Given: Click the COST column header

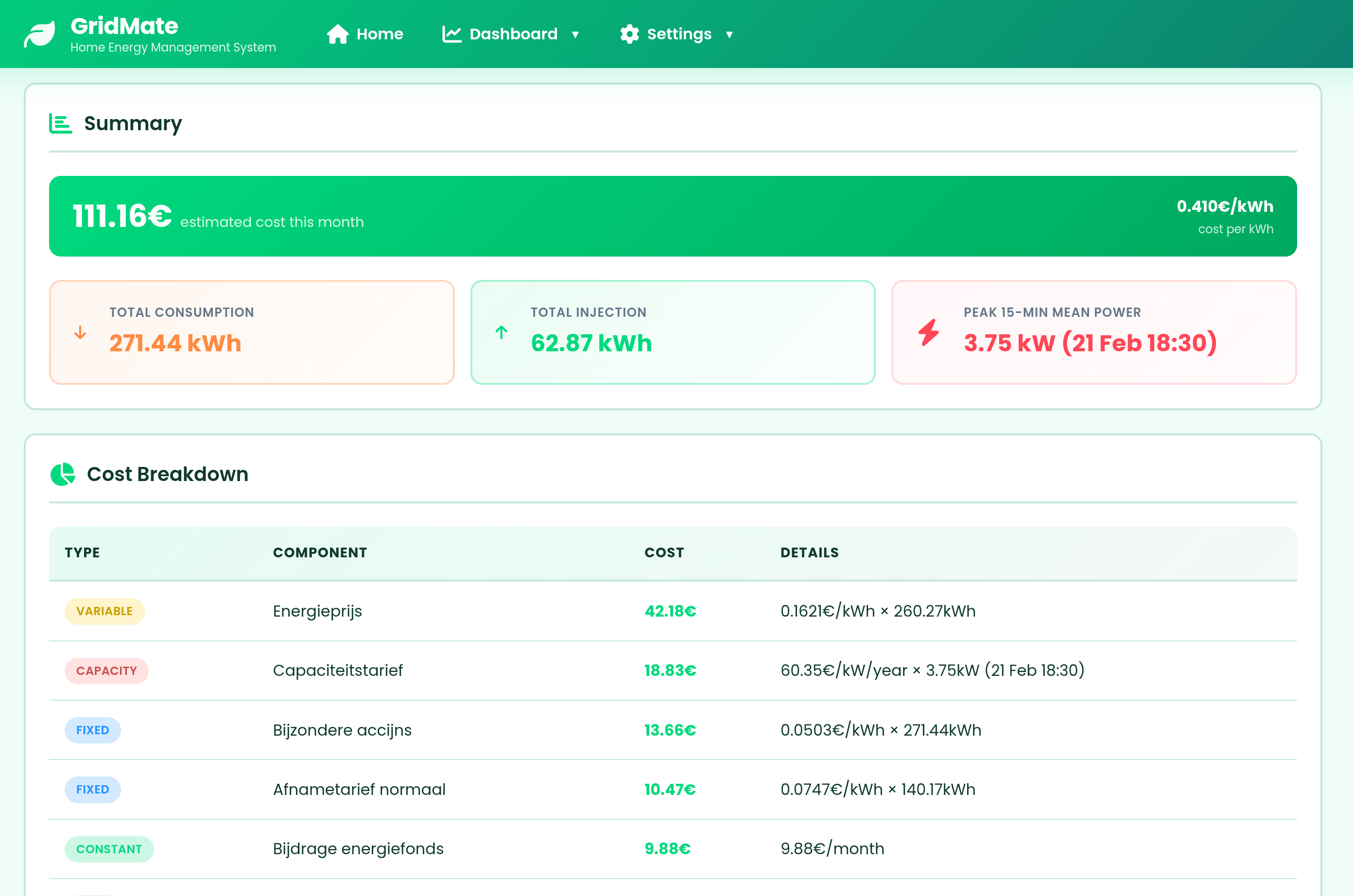Looking at the screenshot, I should click(664, 552).
